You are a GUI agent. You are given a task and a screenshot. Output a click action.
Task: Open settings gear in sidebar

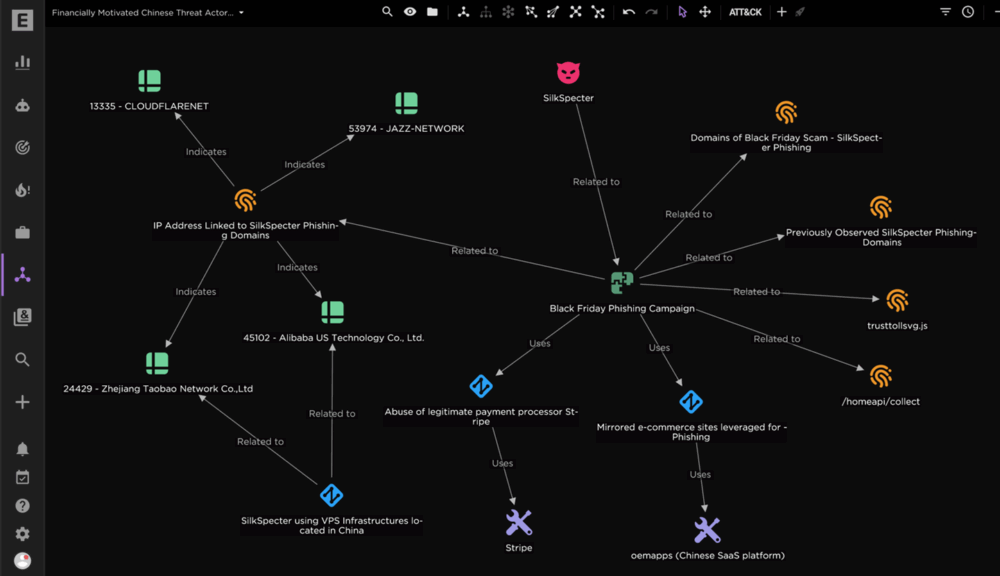pyautogui.click(x=22, y=534)
